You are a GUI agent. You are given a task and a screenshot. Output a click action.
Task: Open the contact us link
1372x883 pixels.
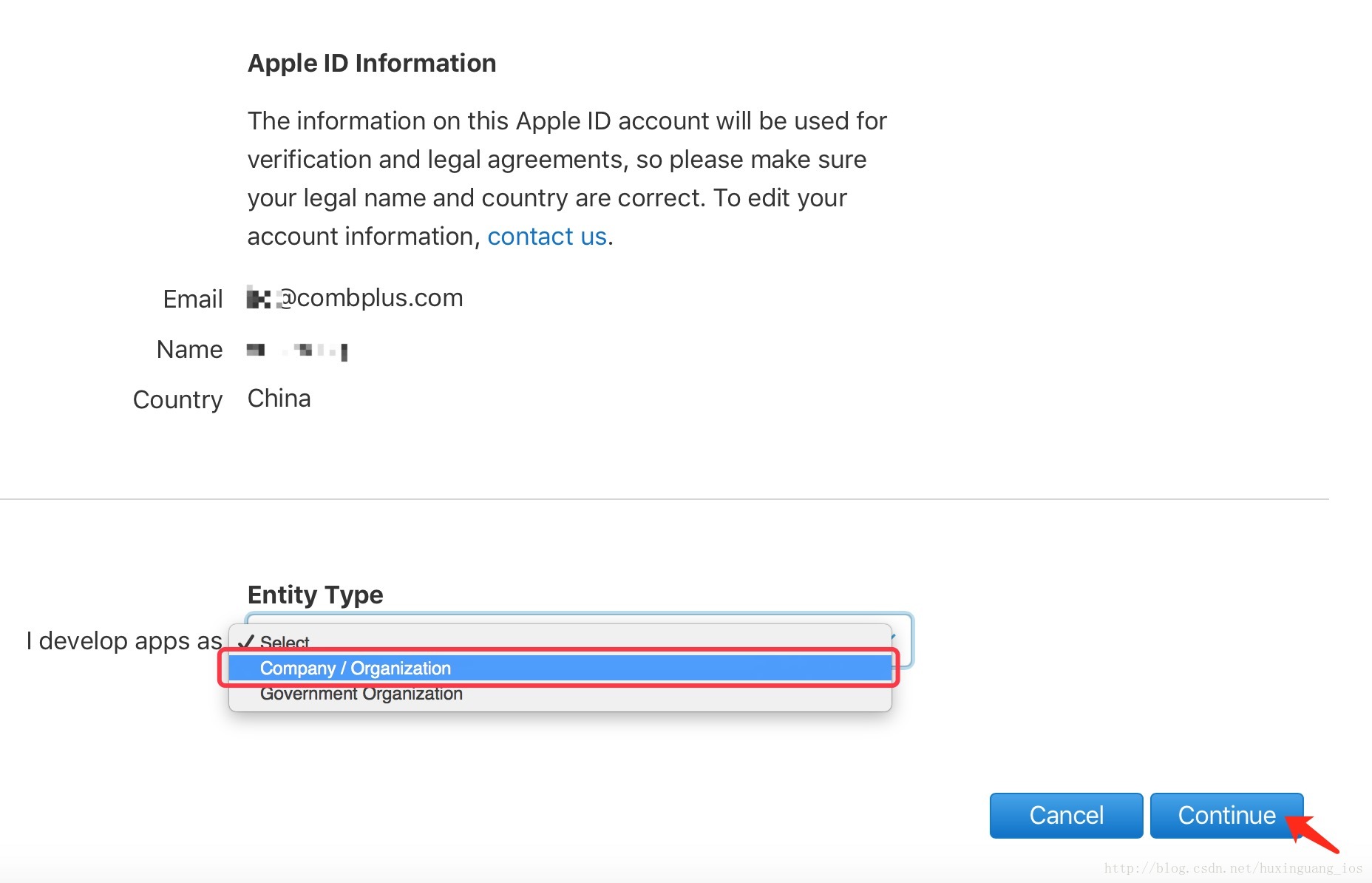coord(547,236)
